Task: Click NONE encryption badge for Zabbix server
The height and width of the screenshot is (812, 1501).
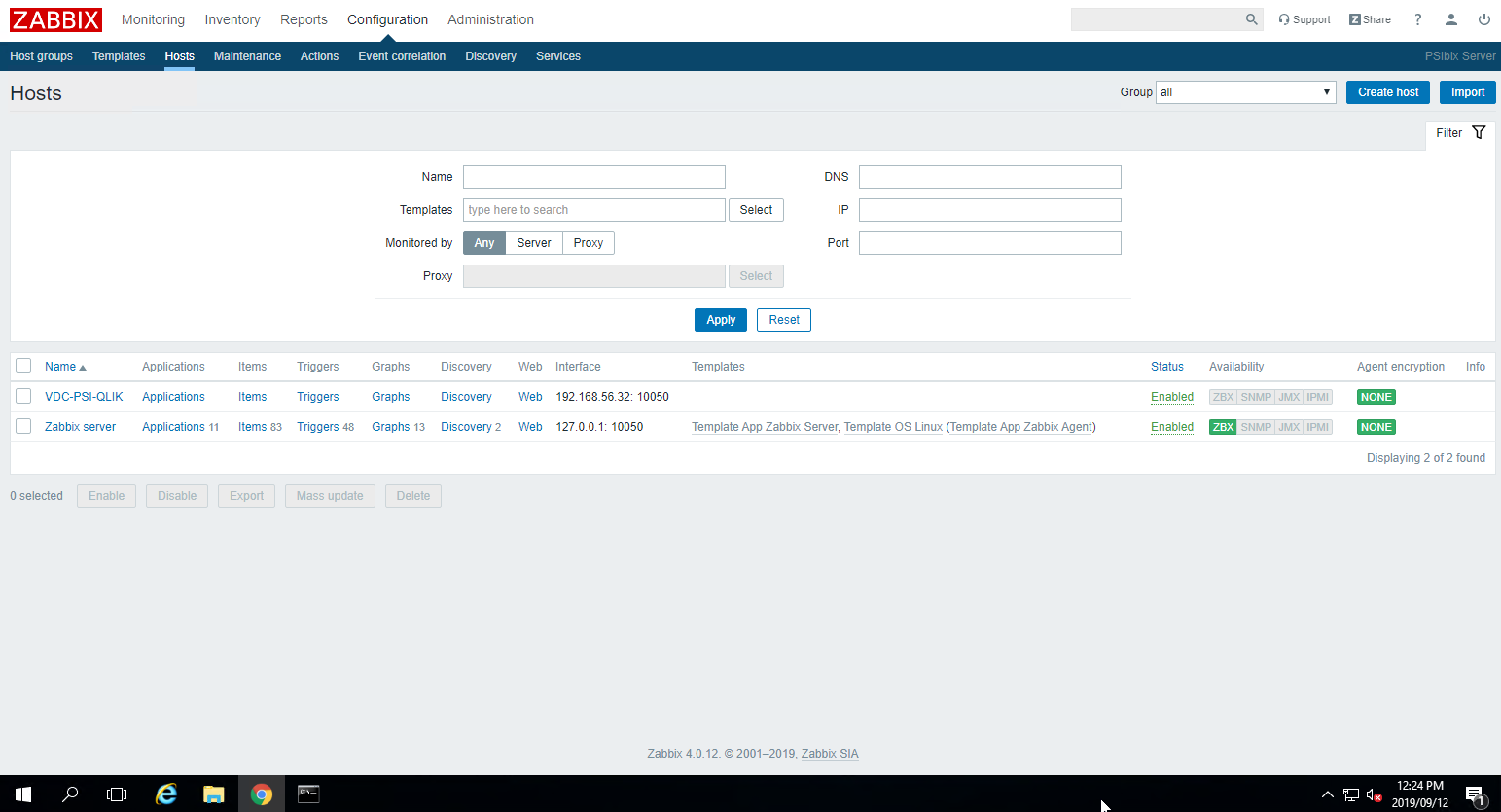Action: click(1376, 427)
